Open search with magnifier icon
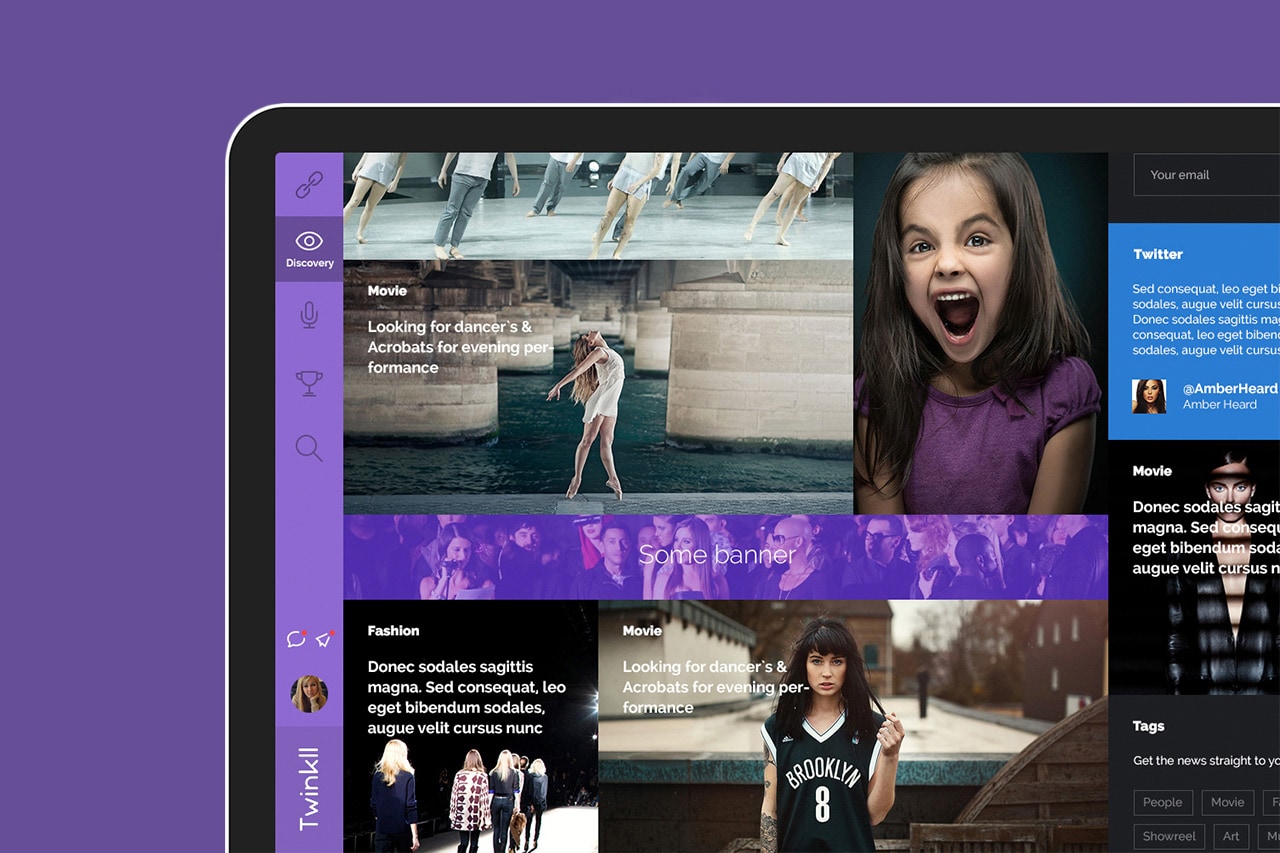The image size is (1280, 853). click(x=309, y=448)
